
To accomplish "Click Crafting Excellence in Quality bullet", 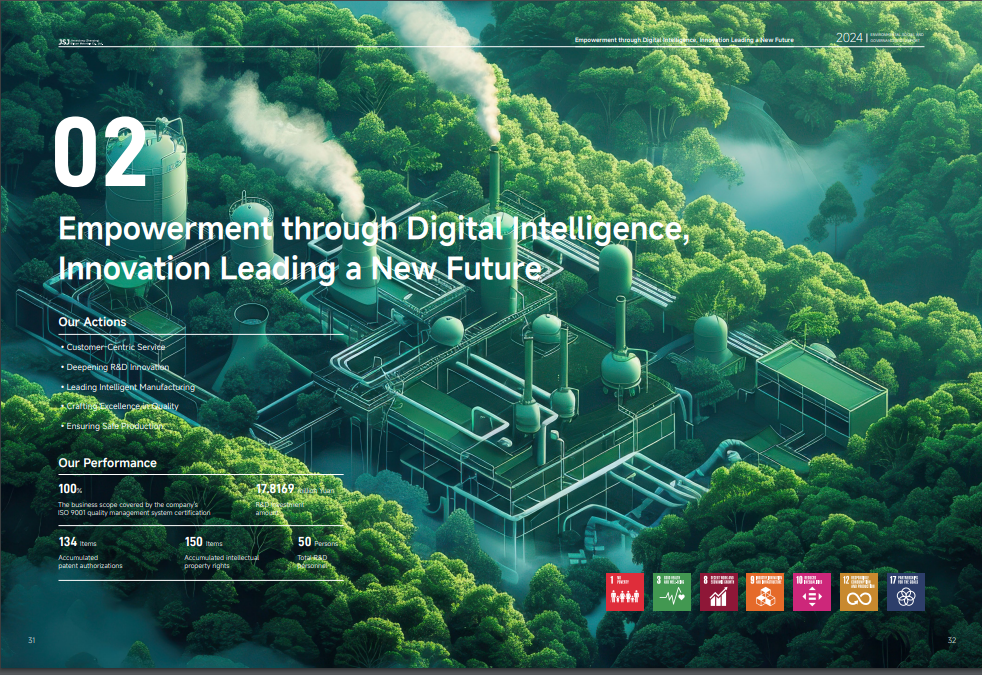I will (x=120, y=407).
